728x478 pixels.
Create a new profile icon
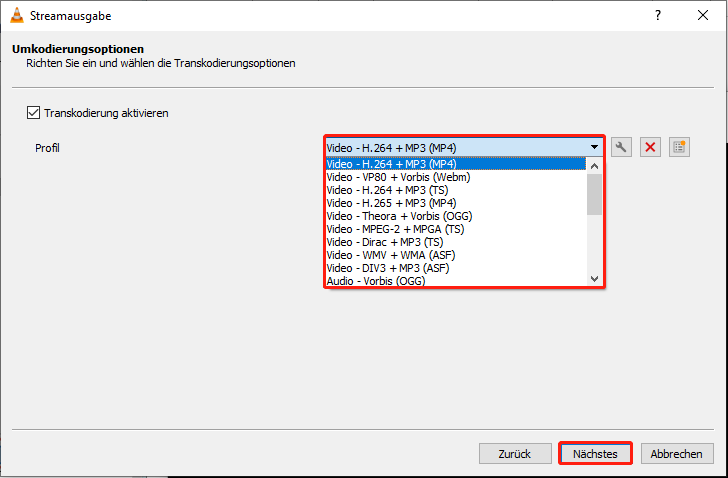679,148
